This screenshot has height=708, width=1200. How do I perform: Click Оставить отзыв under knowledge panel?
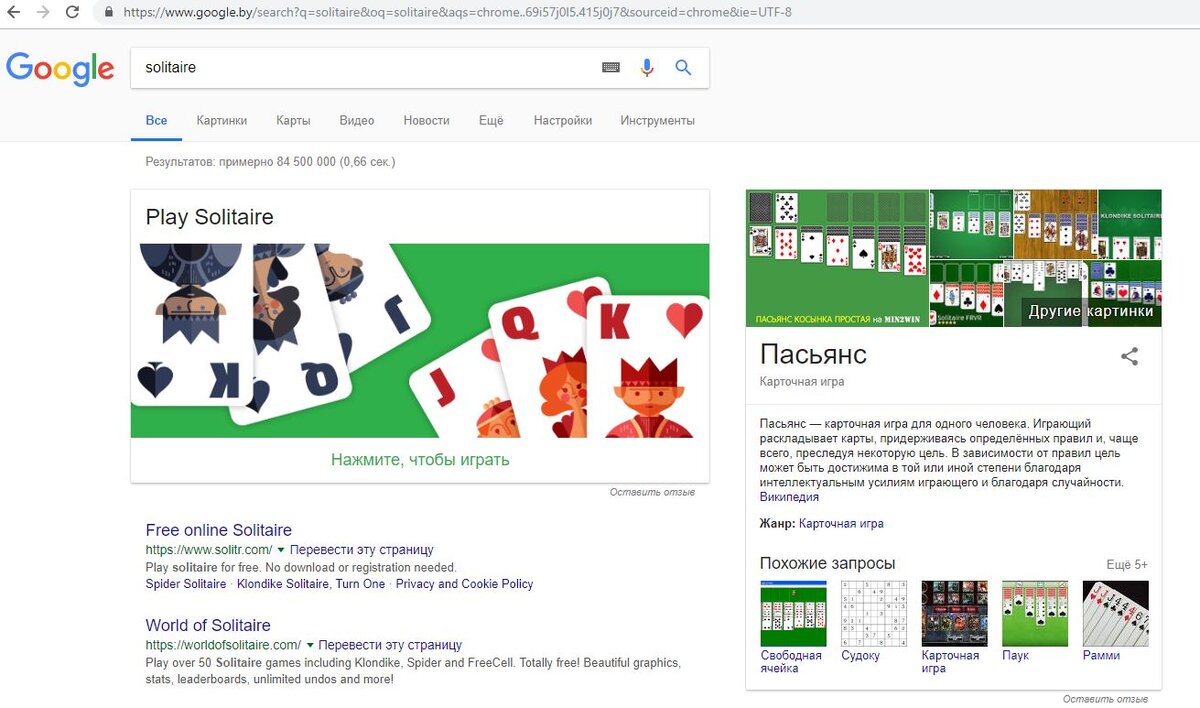coord(1105,699)
